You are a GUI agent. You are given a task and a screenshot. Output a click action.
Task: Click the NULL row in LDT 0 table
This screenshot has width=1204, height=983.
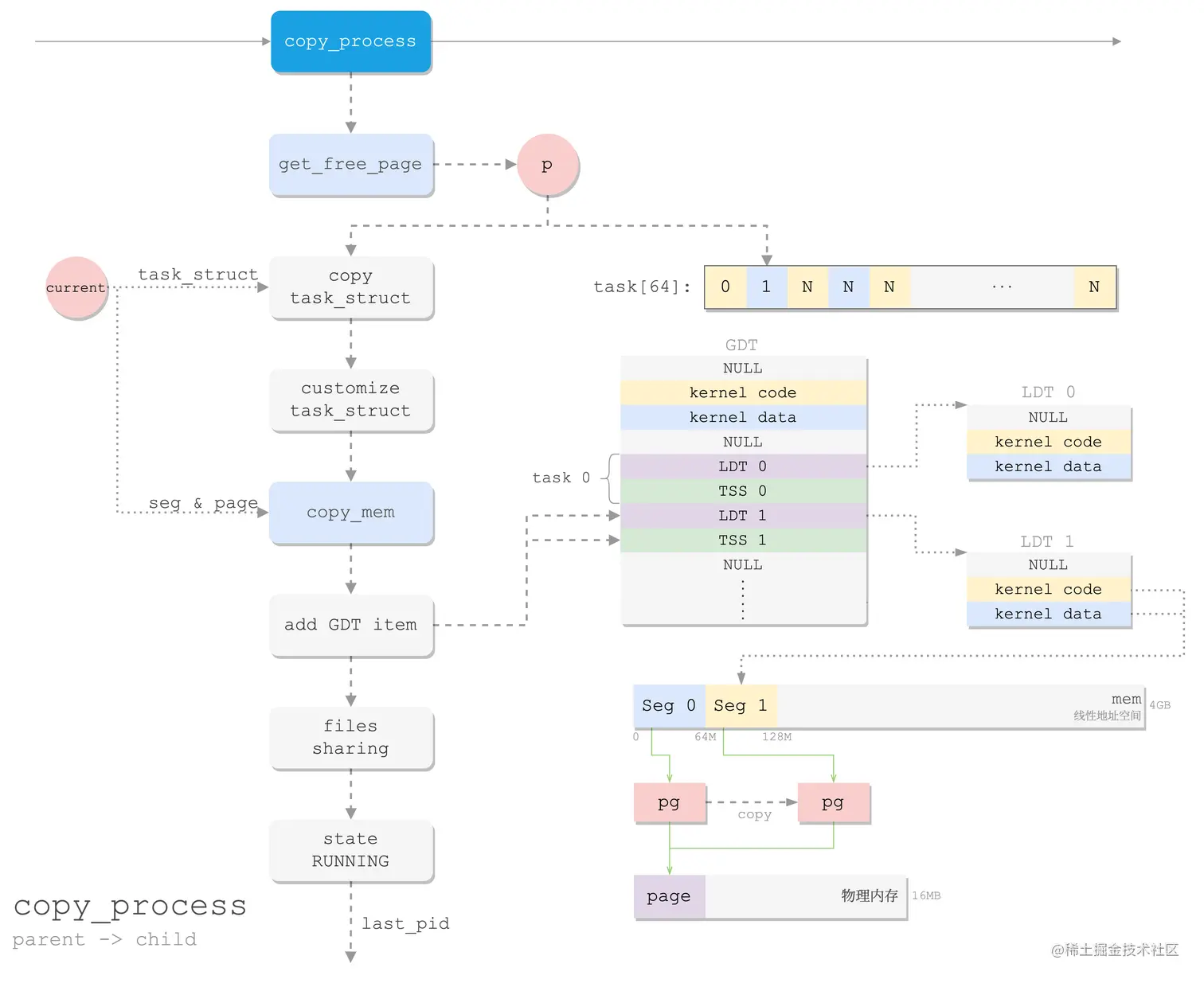coord(1049,417)
